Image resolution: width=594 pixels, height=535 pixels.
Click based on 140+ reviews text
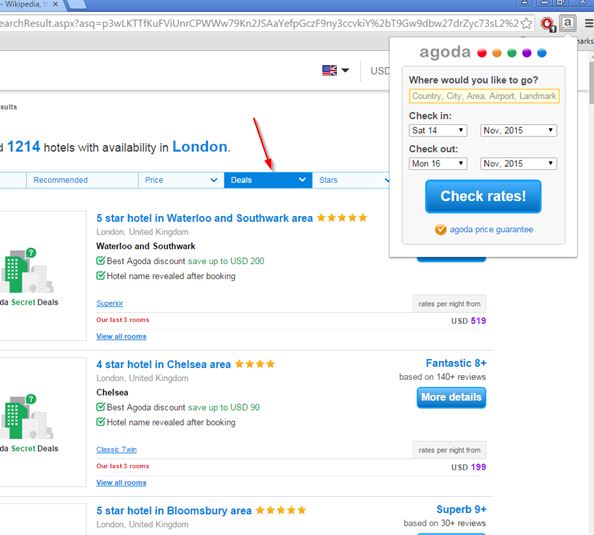(442, 377)
